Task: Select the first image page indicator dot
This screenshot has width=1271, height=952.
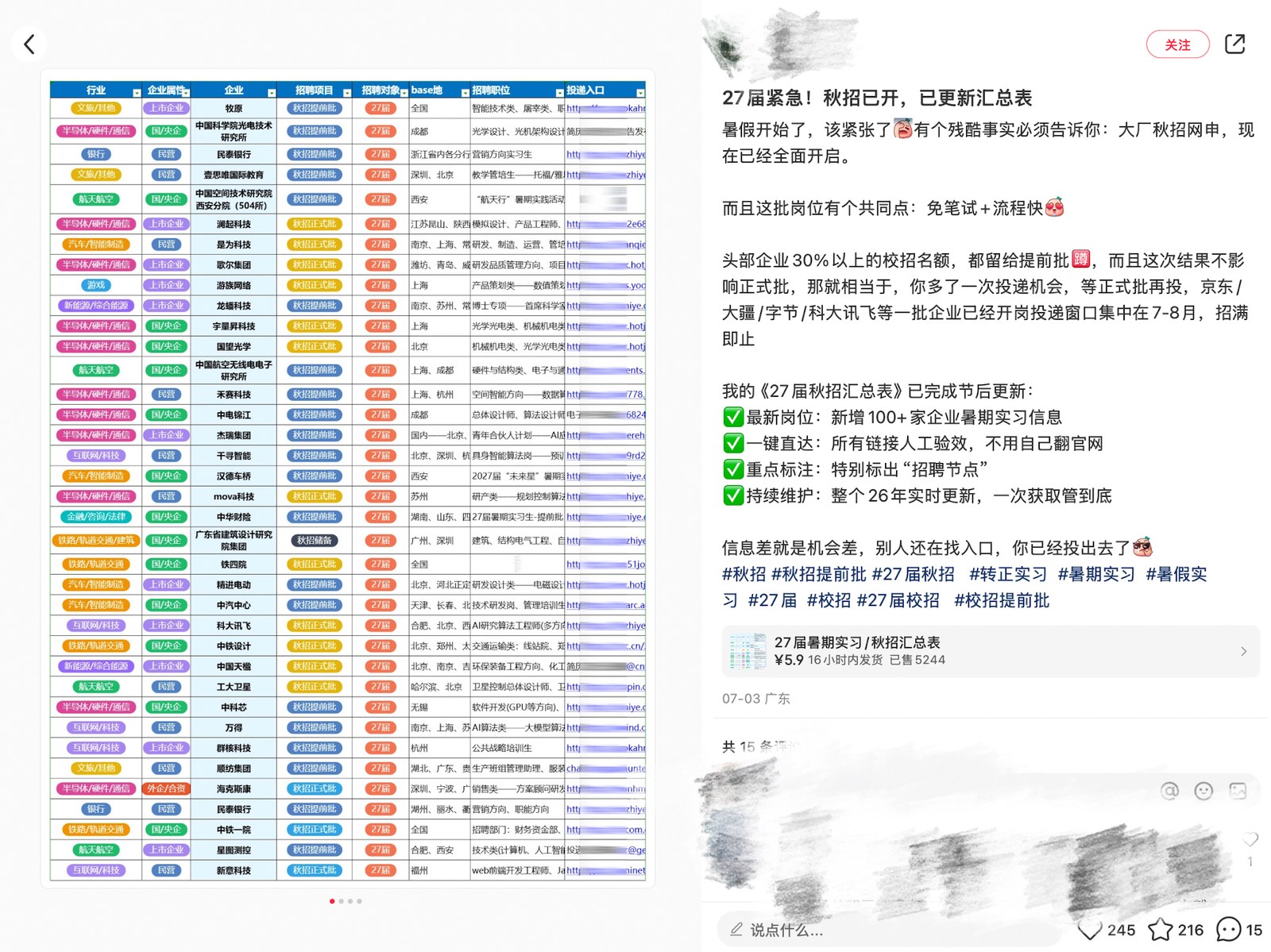Action: (x=331, y=901)
